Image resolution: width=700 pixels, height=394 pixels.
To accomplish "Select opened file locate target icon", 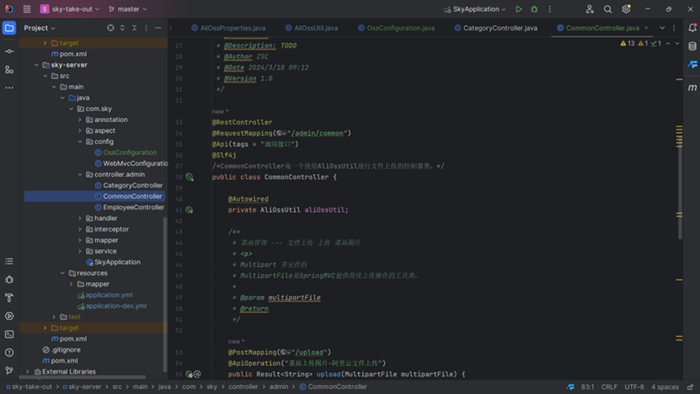I will coord(110,28).
